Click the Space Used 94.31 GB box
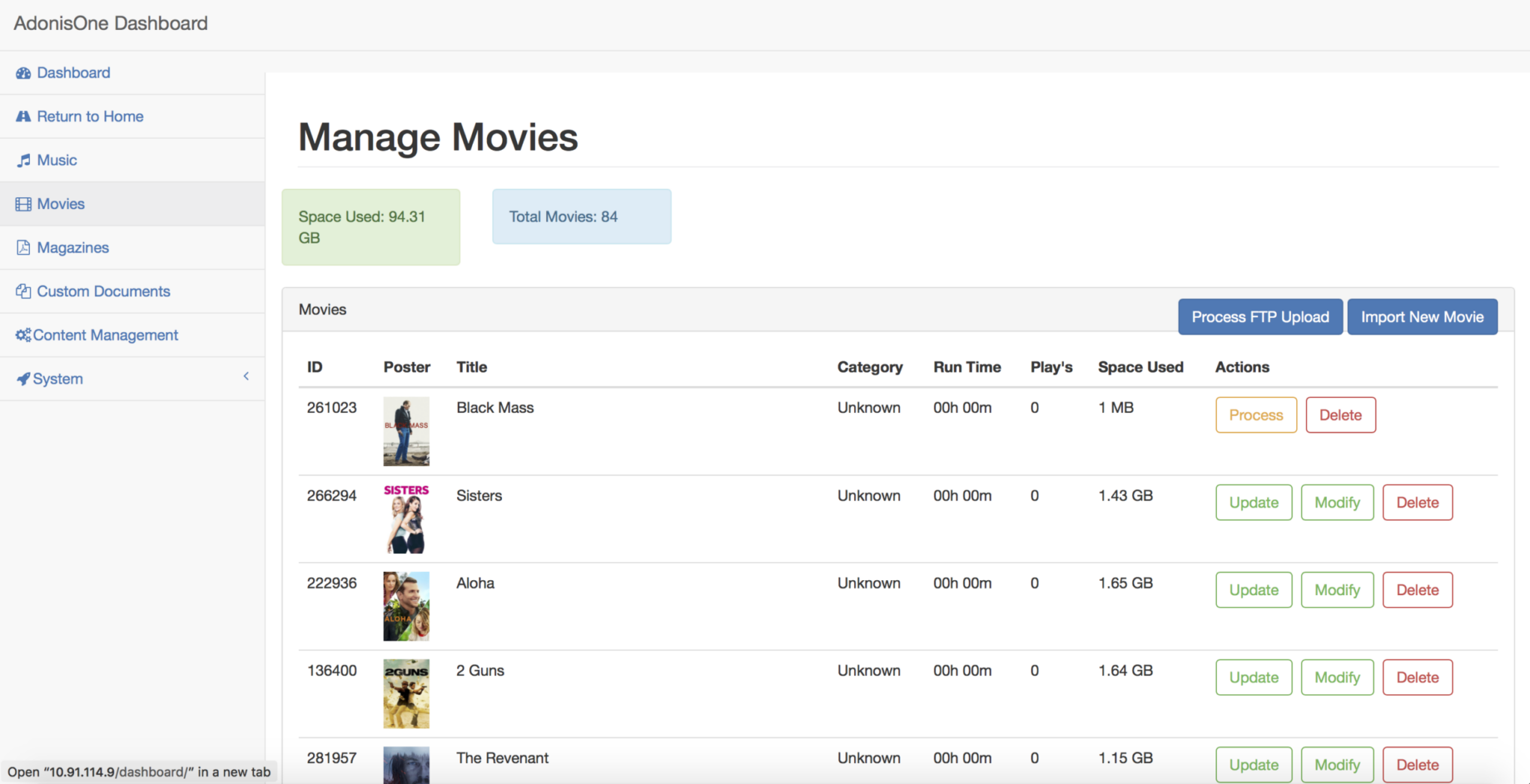 (371, 227)
